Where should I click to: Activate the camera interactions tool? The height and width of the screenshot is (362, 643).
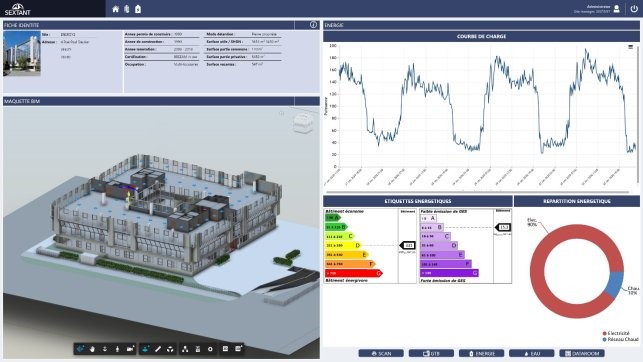[x=130, y=349]
